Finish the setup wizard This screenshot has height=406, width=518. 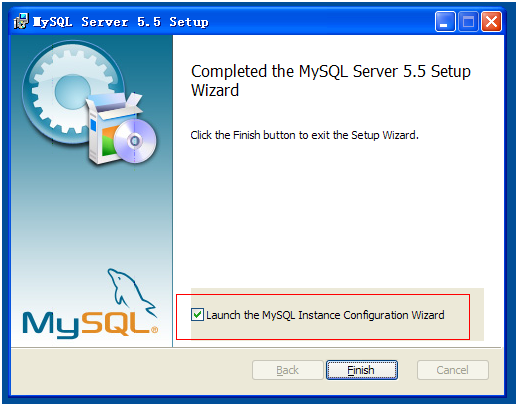click(x=362, y=370)
